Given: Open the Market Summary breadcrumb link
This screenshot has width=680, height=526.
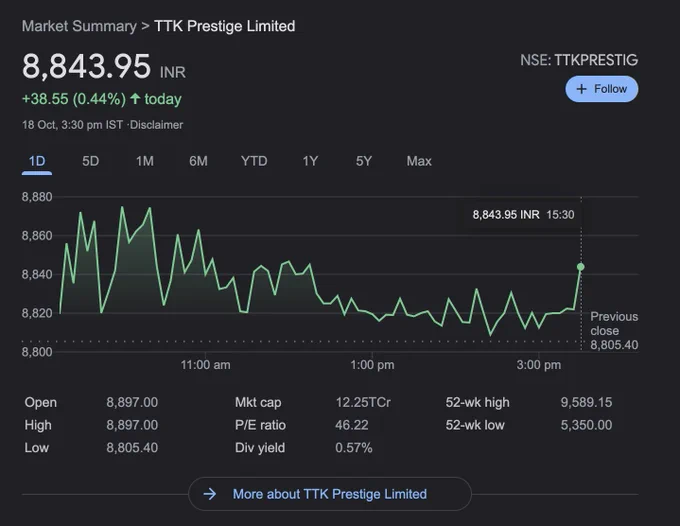Looking at the screenshot, I should 79,26.
